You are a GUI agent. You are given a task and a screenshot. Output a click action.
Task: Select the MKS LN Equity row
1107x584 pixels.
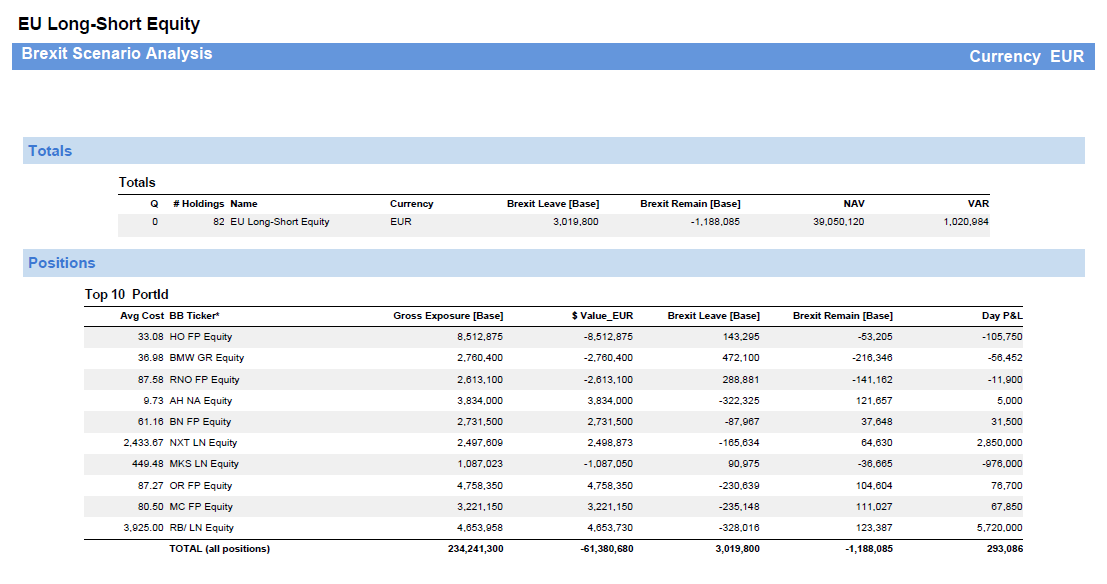pos(204,464)
